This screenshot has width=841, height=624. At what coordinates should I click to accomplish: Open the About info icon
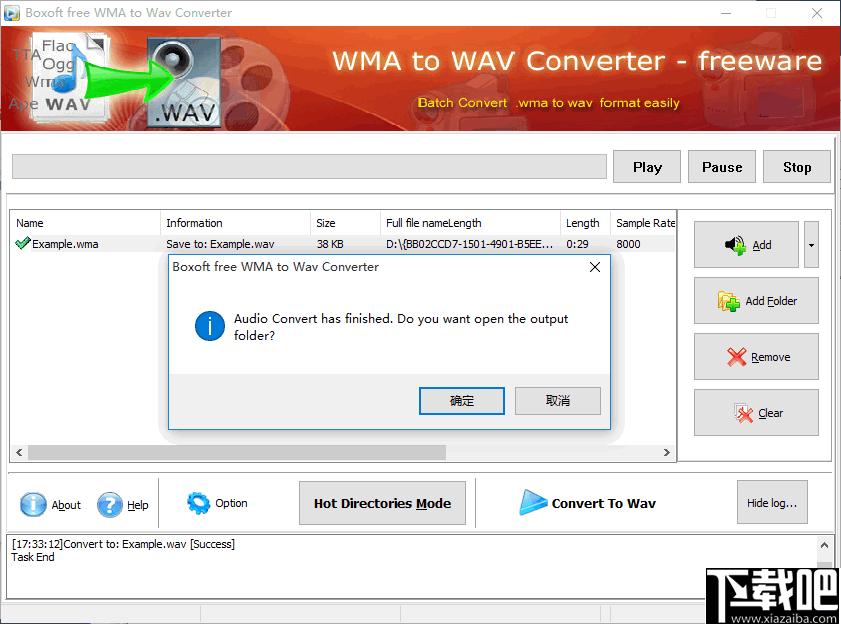click(x=33, y=504)
